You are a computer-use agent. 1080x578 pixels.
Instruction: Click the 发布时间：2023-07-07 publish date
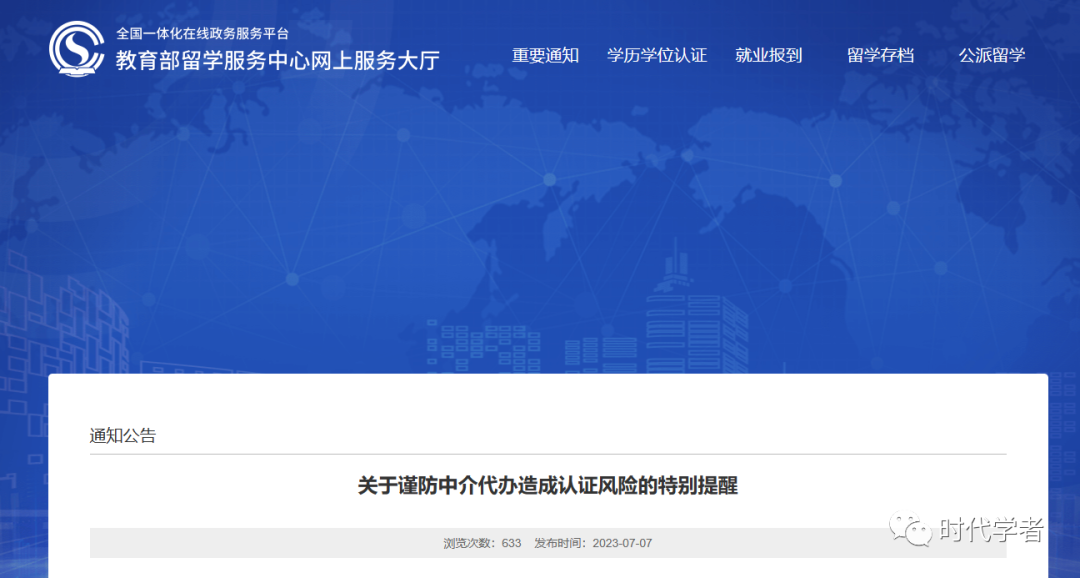593,543
